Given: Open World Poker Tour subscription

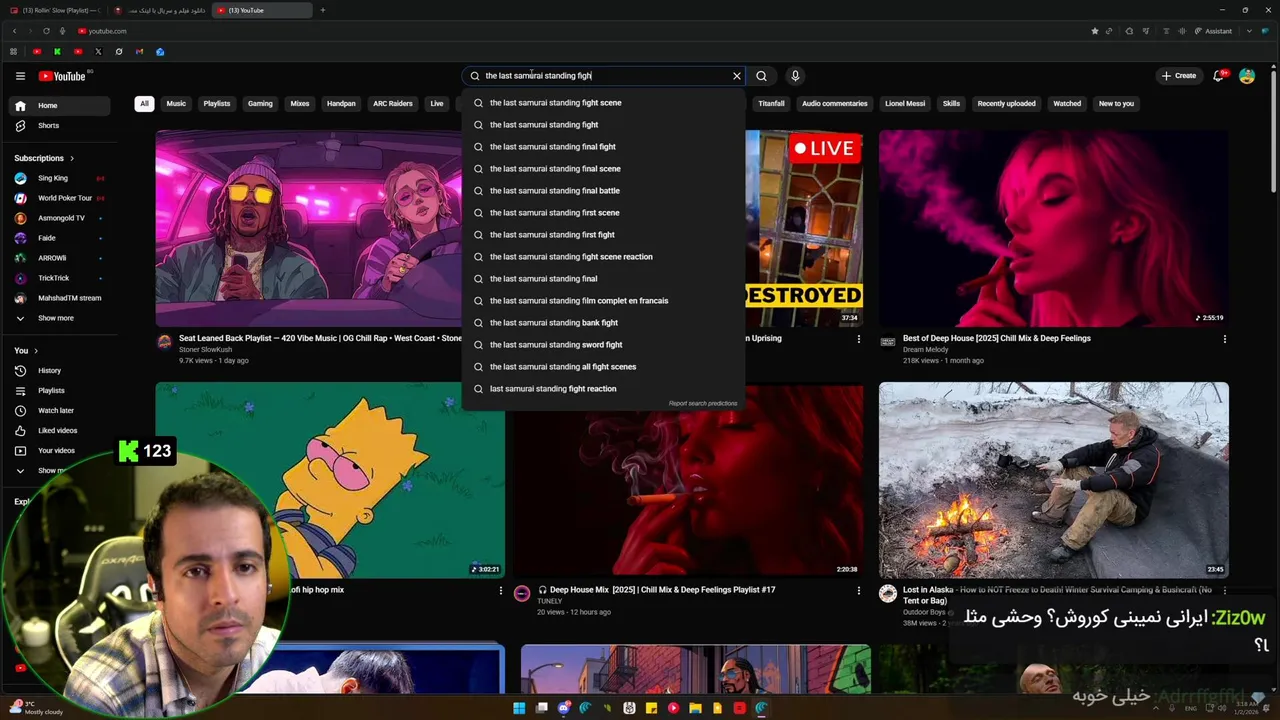Looking at the screenshot, I should tap(62, 198).
